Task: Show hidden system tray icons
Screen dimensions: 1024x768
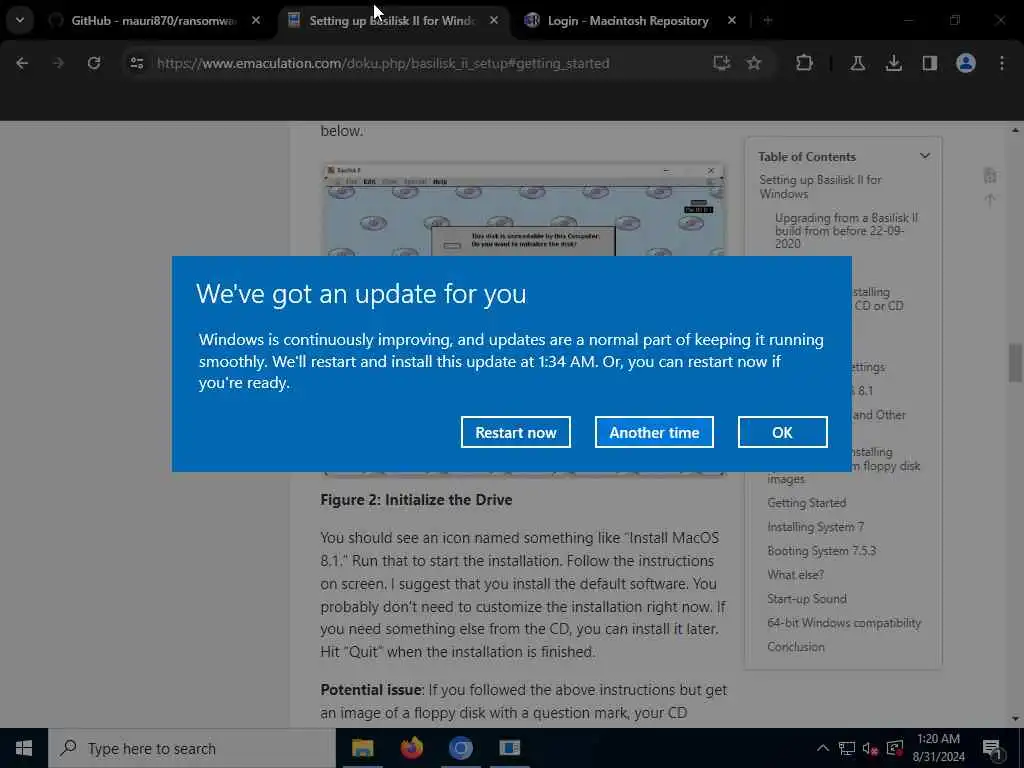Action: 823,748
